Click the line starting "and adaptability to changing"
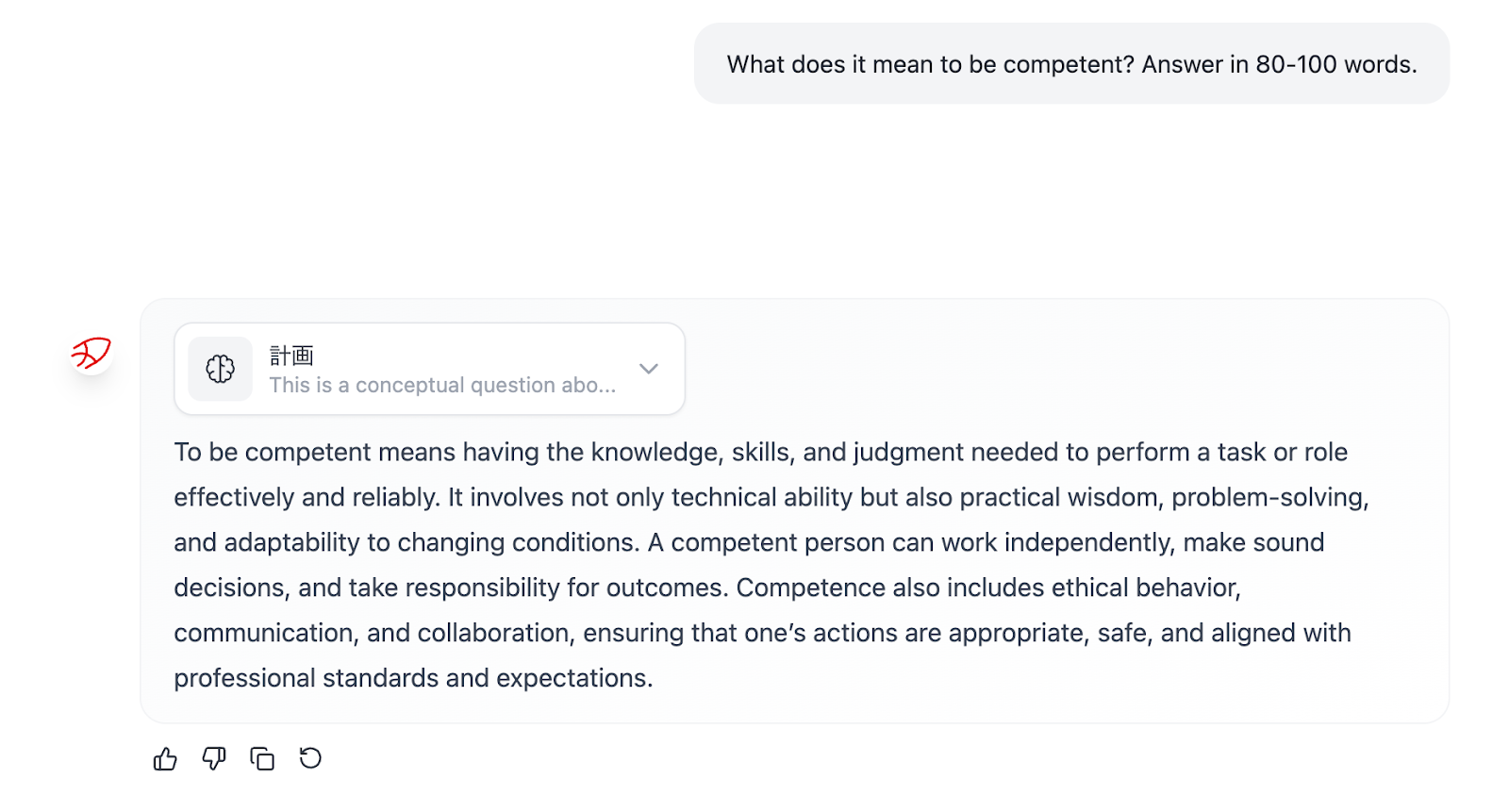This screenshot has width=1509, height=812. pos(749,543)
